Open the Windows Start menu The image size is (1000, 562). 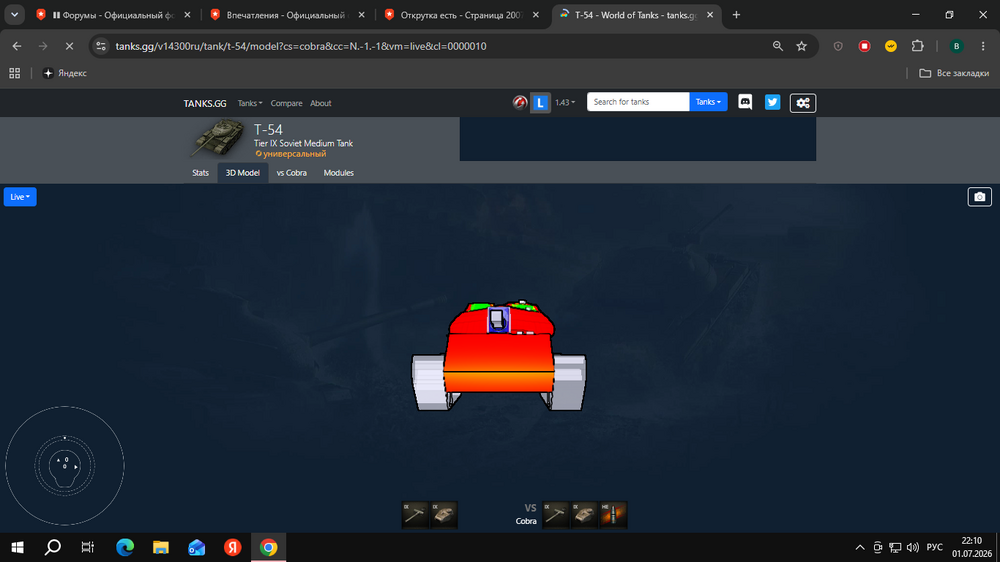click(x=17, y=547)
